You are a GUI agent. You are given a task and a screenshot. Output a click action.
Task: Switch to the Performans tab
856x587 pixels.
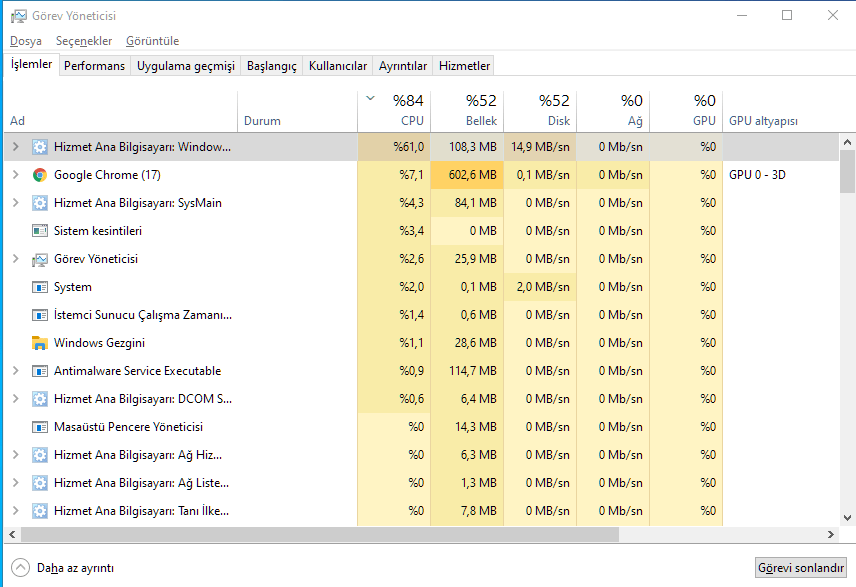pyautogui.click(x=94, y=66)
